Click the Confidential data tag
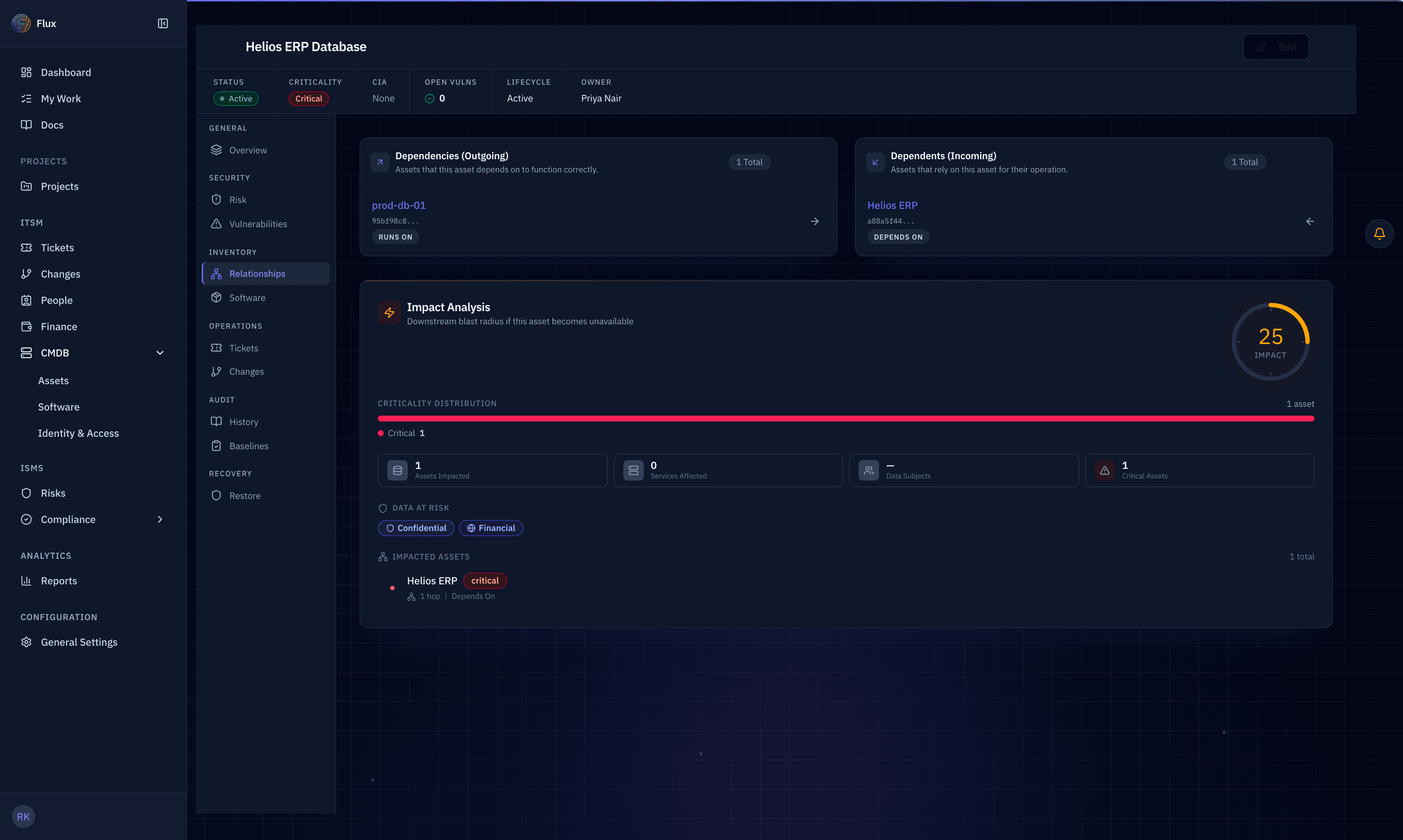The image size is (1403, 840). [x=416, y=528]
